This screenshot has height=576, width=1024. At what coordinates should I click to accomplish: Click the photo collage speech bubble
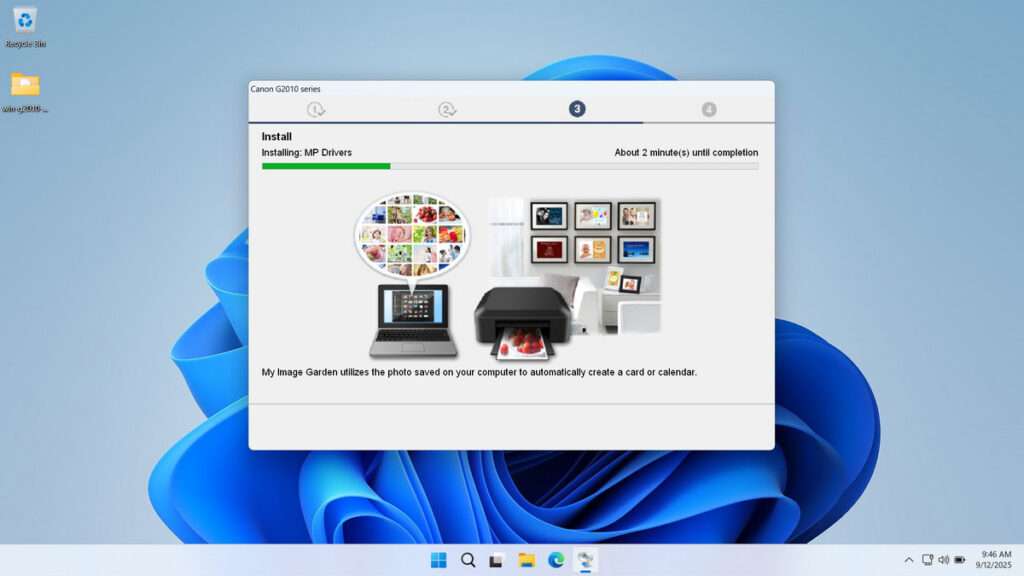(412, 234)
